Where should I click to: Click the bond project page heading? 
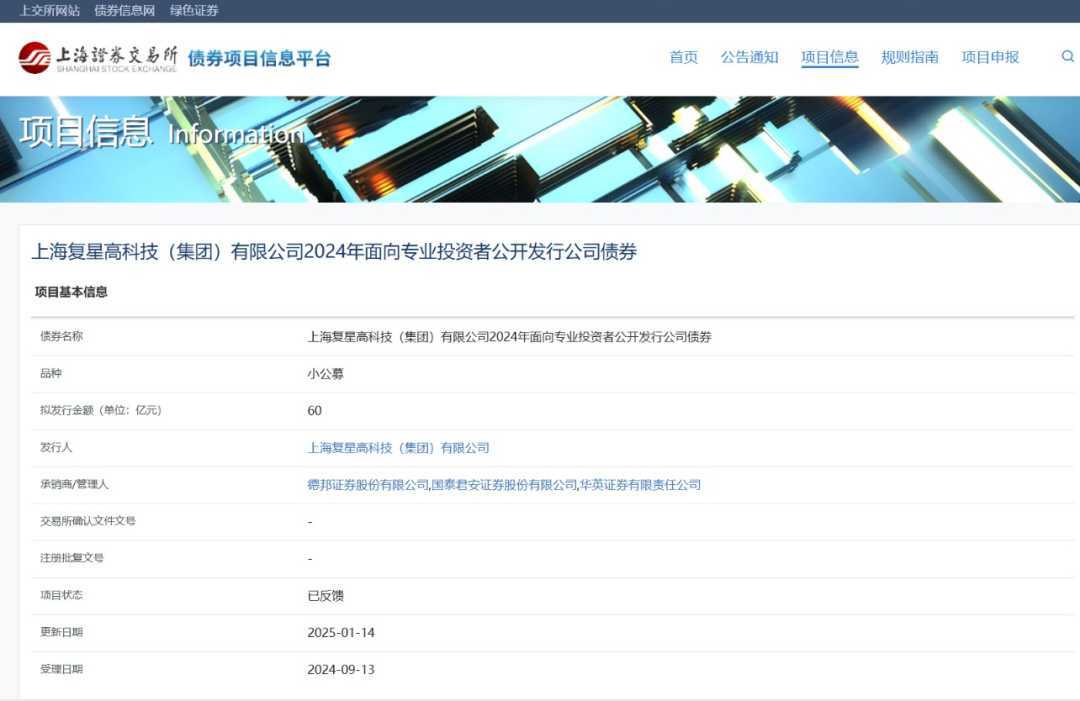pos(334,252)
